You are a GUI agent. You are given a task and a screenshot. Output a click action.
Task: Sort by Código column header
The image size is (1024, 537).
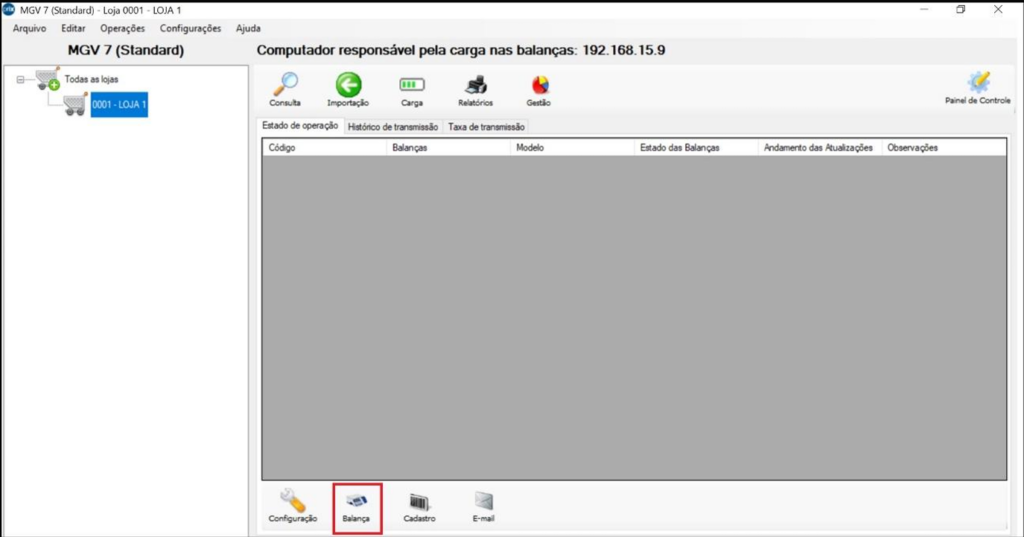tap(325, 148)
